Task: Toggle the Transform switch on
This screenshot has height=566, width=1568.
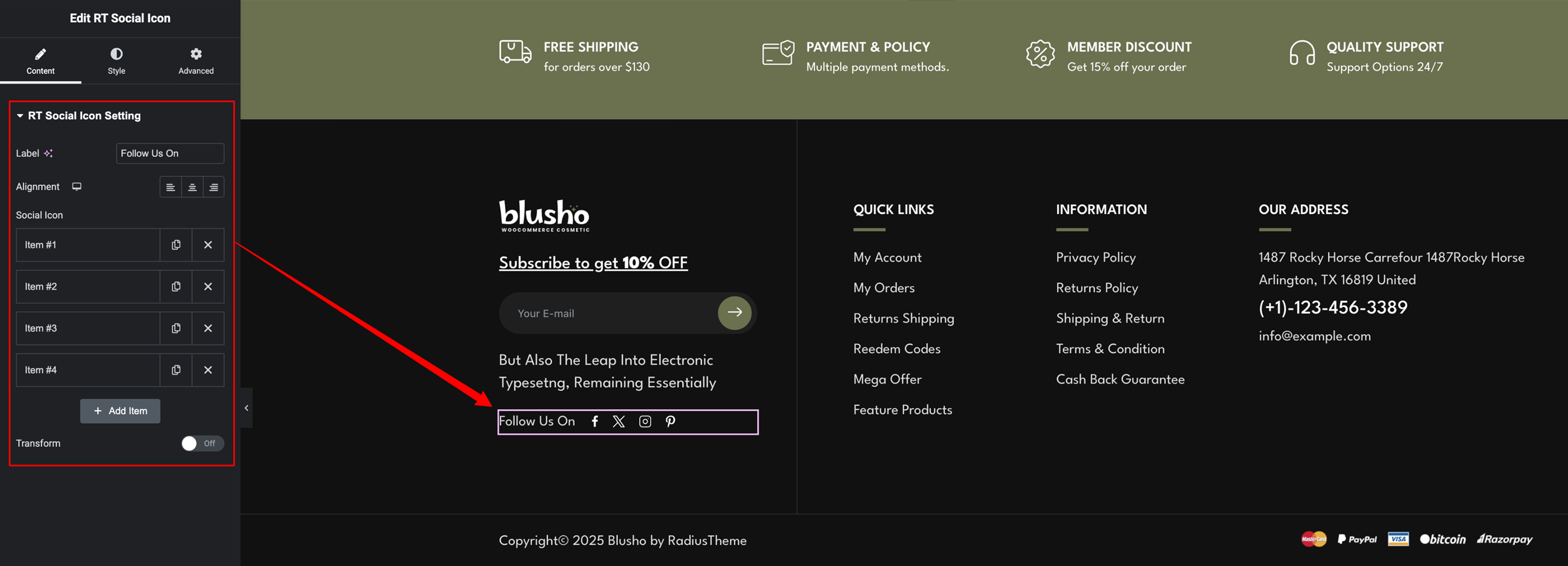Action: tap(202, 444)
